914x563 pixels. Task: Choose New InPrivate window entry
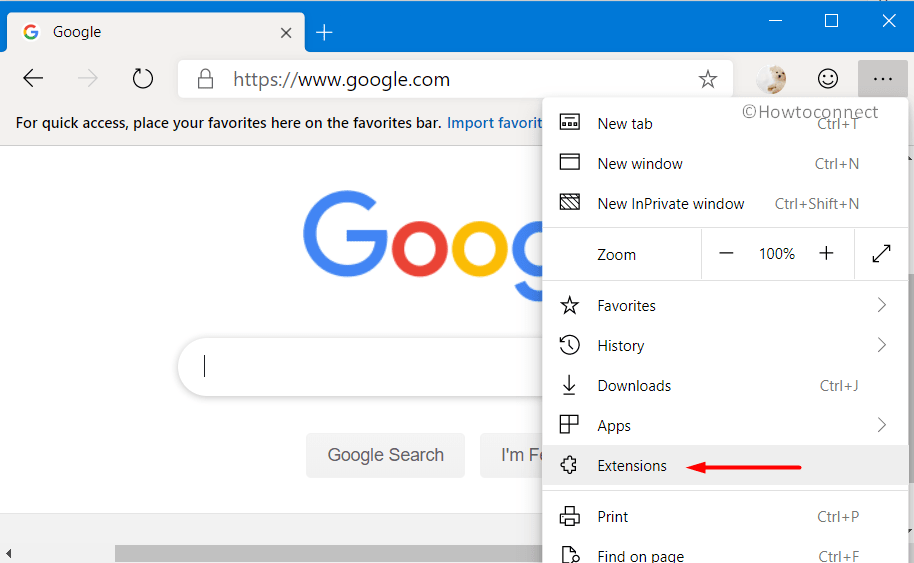coord(725,203)
